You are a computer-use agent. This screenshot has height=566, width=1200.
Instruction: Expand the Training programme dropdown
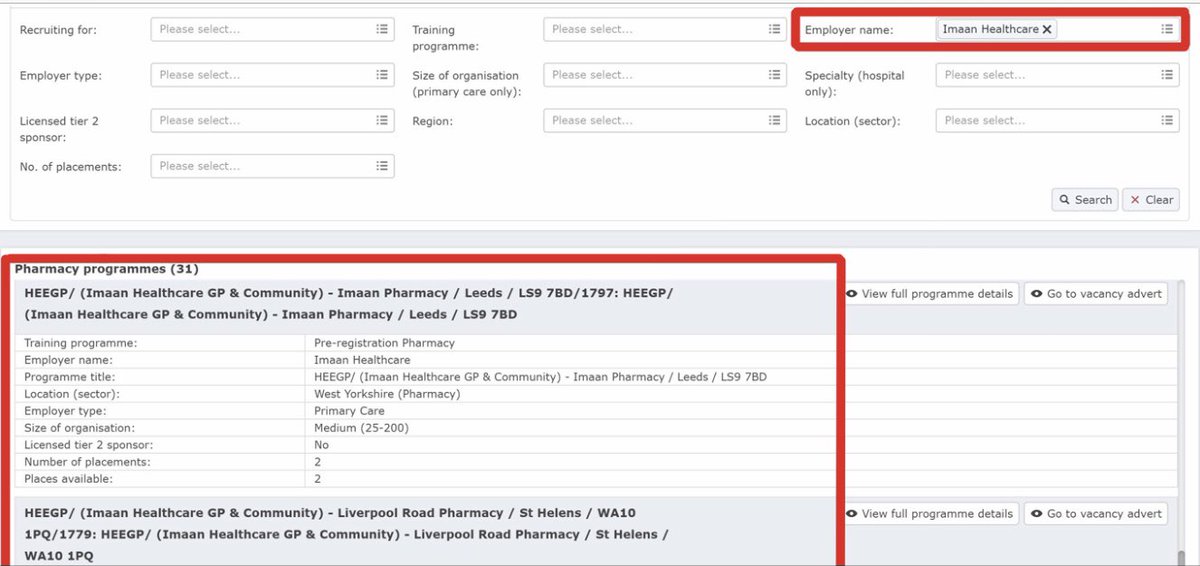[x=665, y=29]
